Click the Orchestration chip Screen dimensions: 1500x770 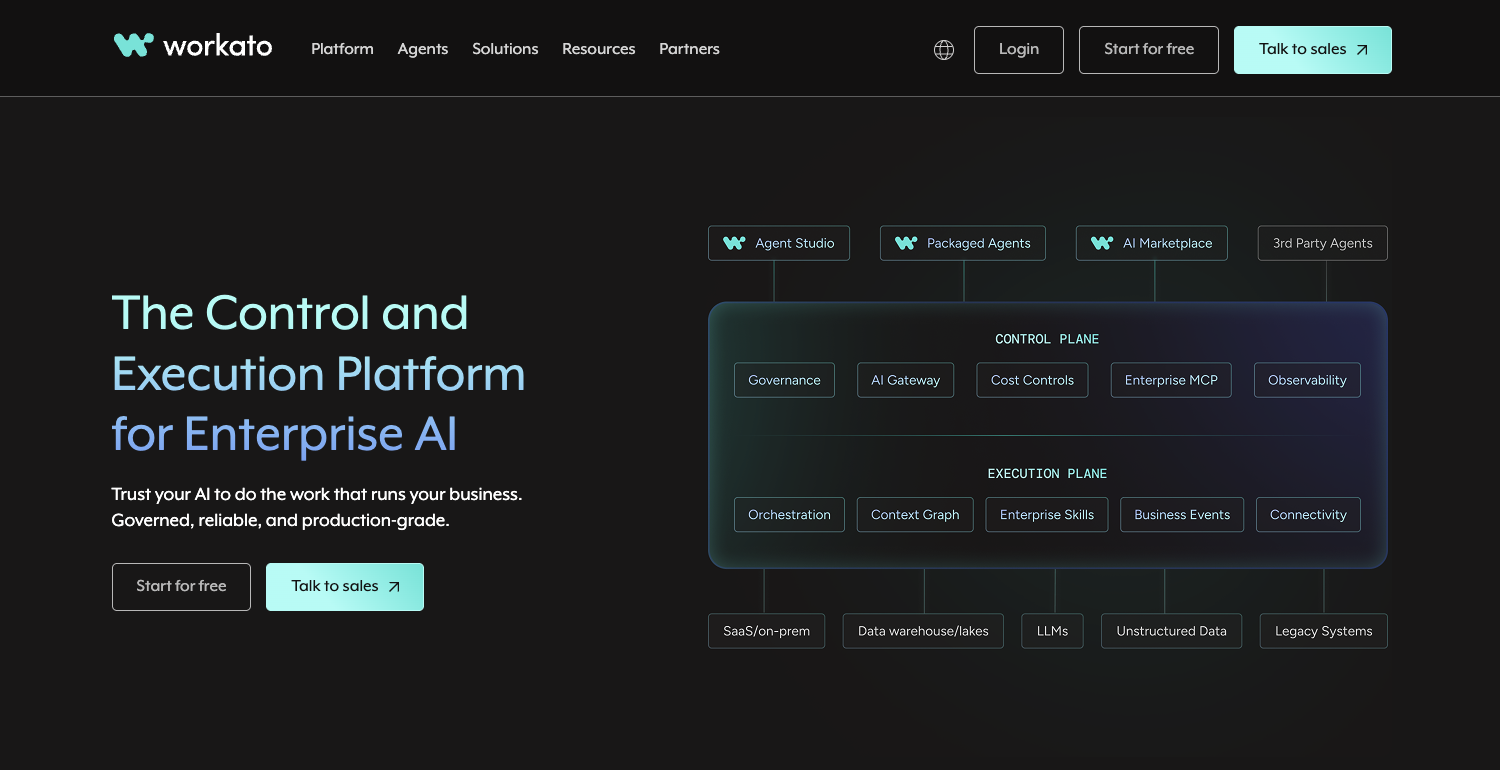point(789,515)
